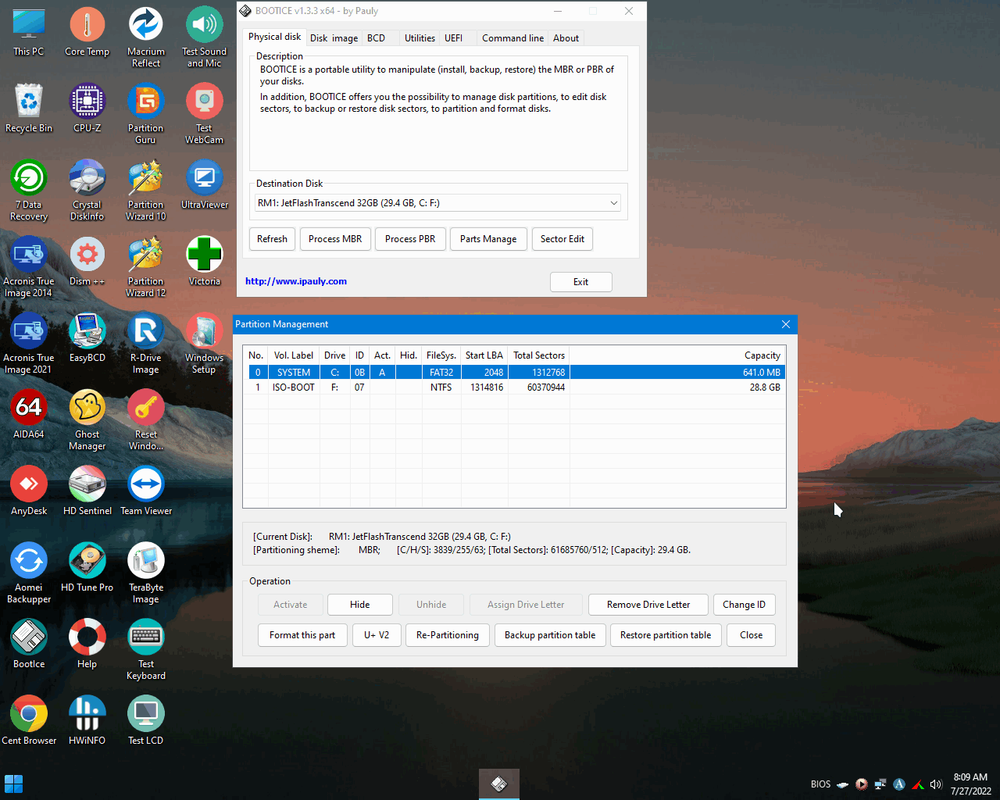
Task: Launch 7 Data Recovery icon
Action: pyautogui.click(x=29, y=190)
